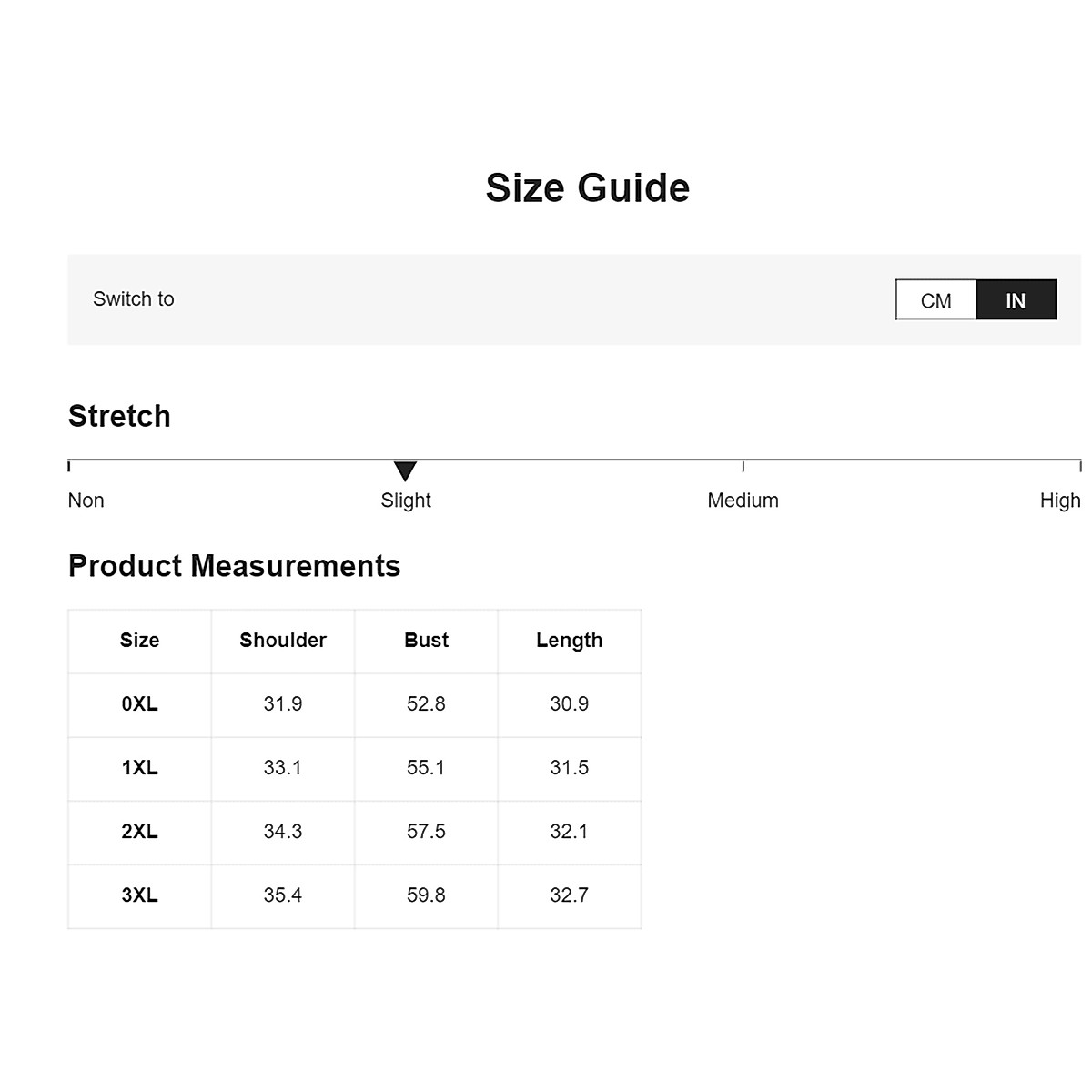Click the 3XL bust value 59.8
Screen dimensions: 1092x1092
(x=426, y=895)
